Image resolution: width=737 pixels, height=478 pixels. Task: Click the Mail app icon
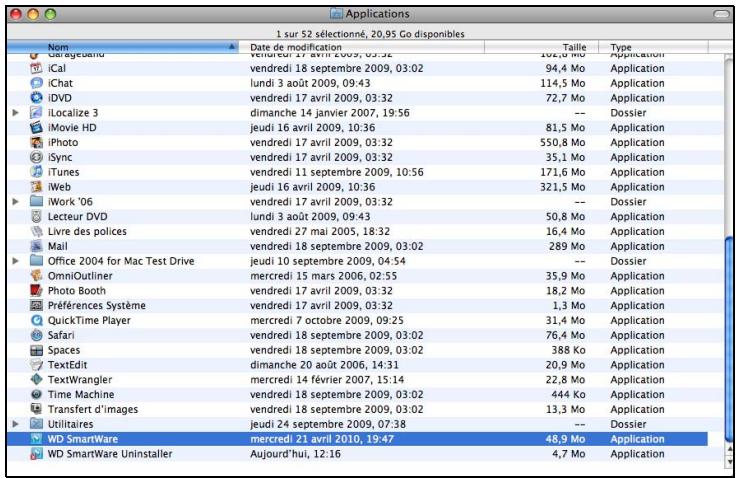(36, 246)
